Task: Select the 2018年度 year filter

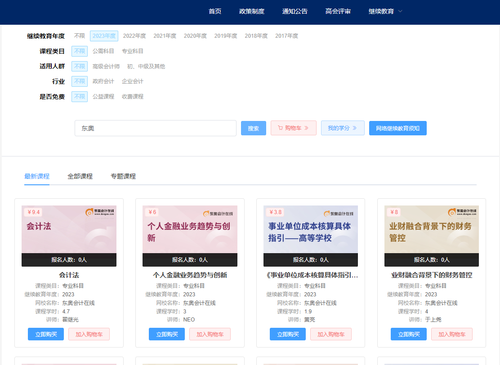Action: (256, 36)
